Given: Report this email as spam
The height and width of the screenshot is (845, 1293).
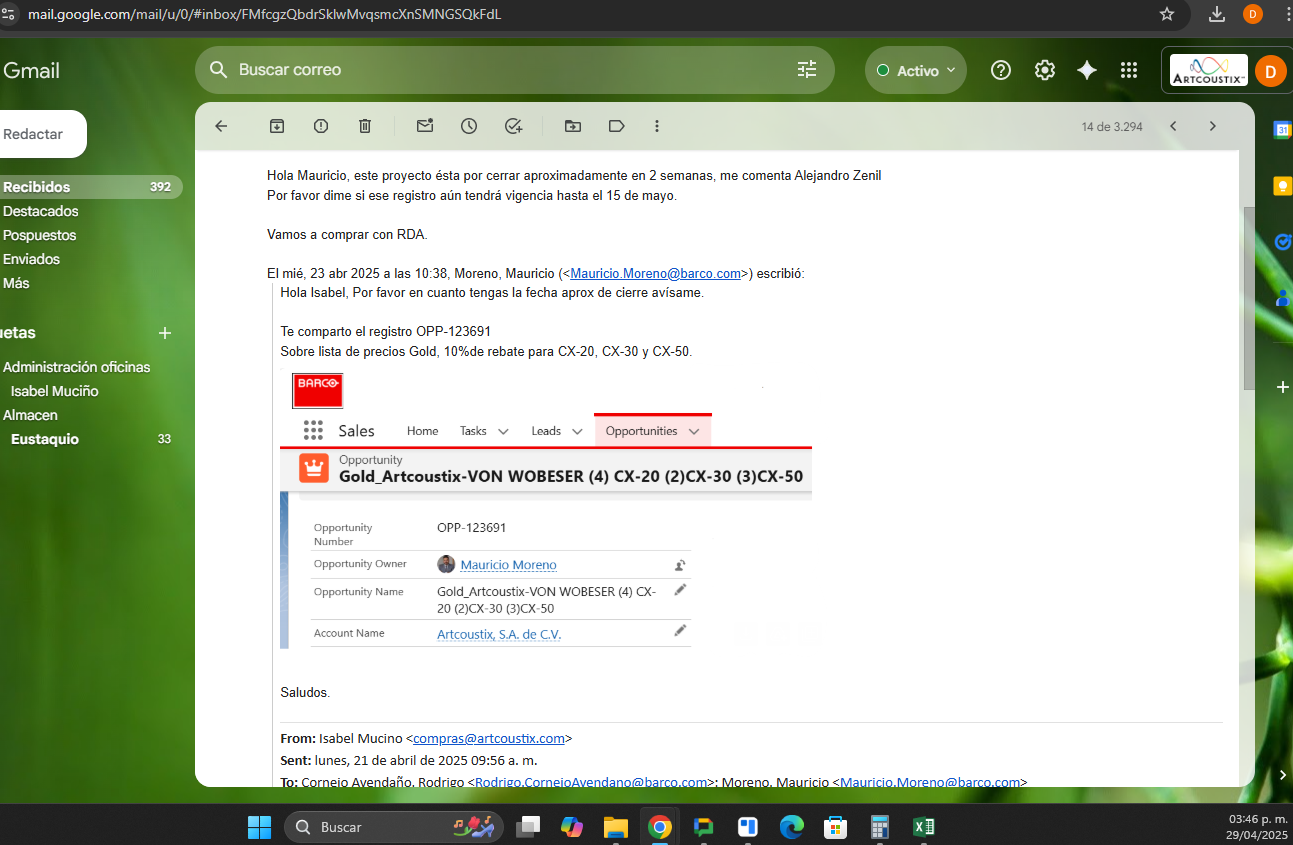Looking at the screenshot, I should click(321, 126).
